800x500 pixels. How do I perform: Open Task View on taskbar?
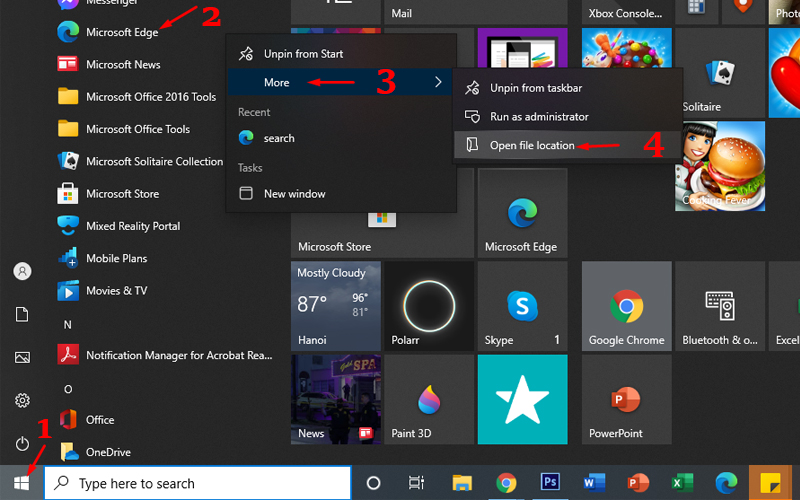point(416,483)
